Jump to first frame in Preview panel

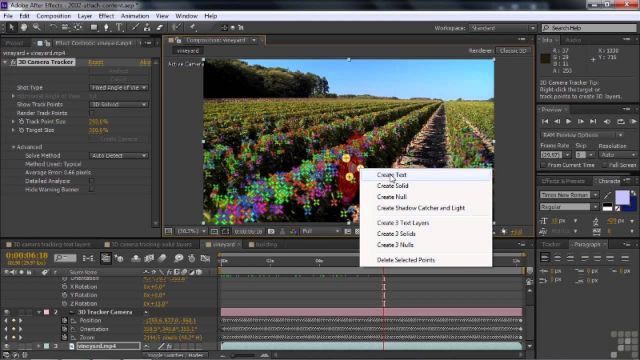tap(545, 121)
